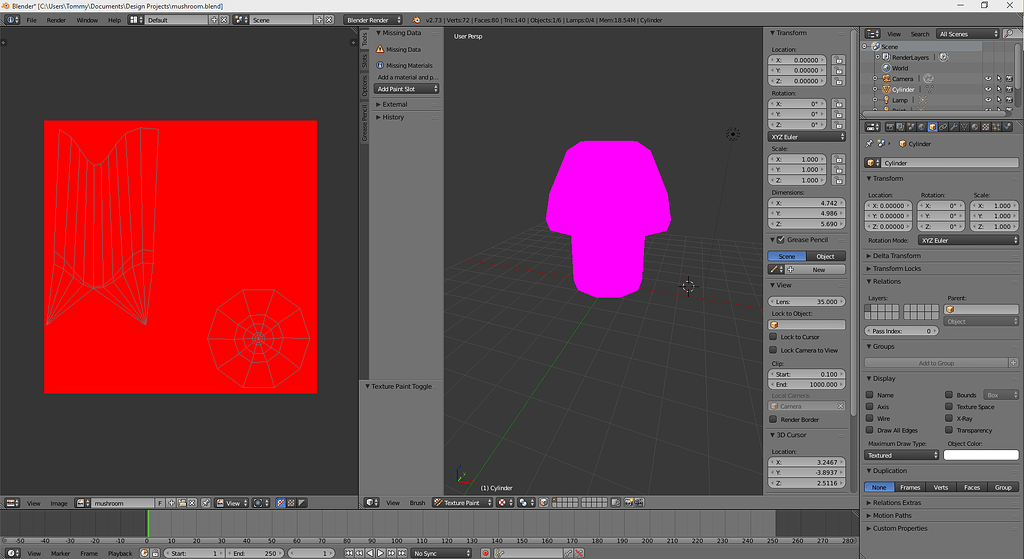This screenshot has width=1024, height=559.
Task: Jump to the end frame in timeline
Action: tap(402, 553)
